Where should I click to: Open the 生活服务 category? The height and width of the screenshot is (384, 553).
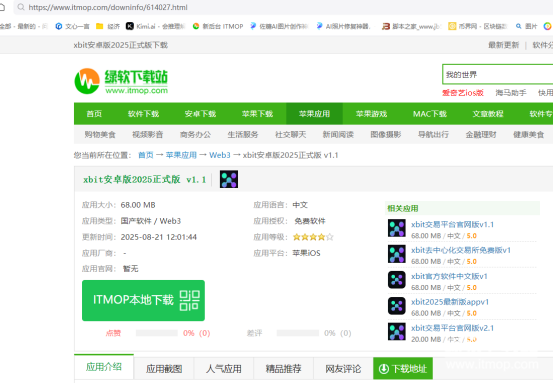pos(243,134)
